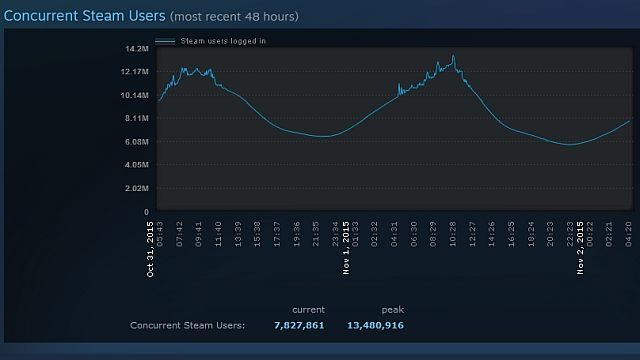Click the 6.08M y-axis label
The image size is (640, 360).
137,142
